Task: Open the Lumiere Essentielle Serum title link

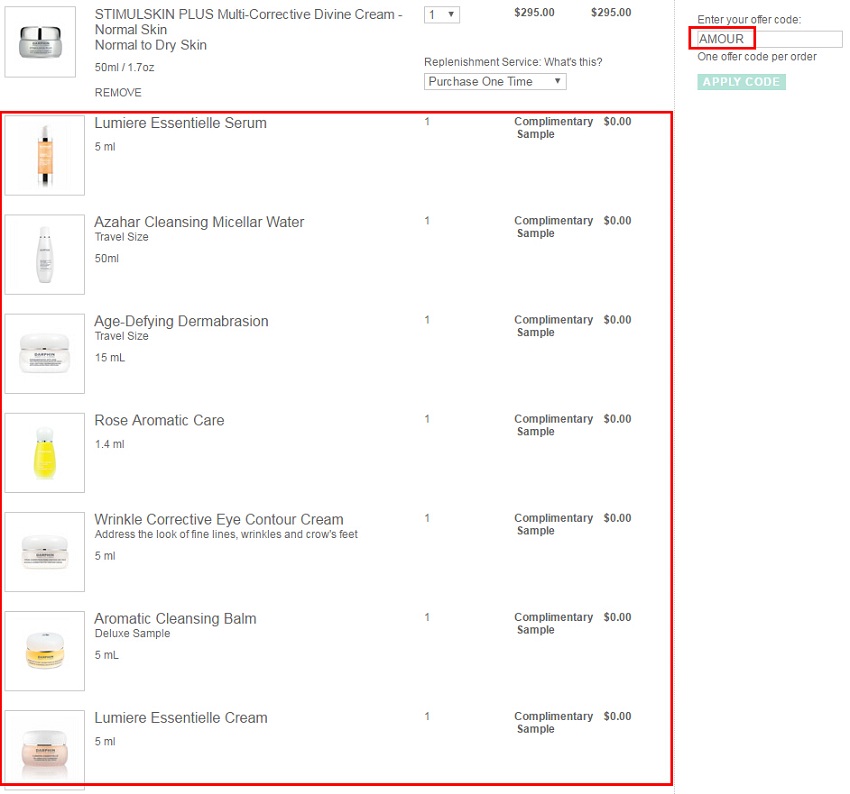Action: coord(181,123)
